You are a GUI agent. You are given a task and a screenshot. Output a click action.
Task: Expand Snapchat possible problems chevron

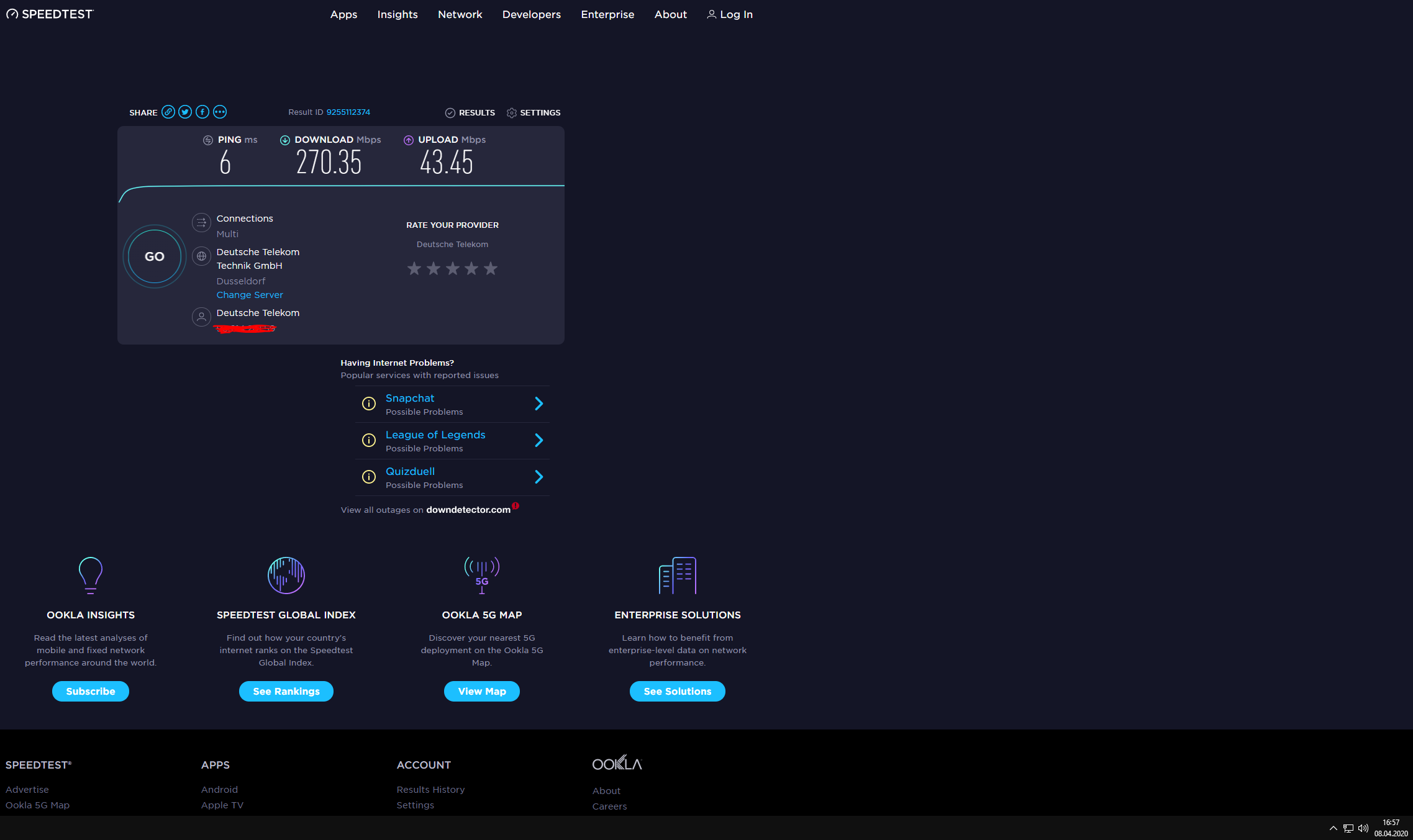(x=538, y=404)
